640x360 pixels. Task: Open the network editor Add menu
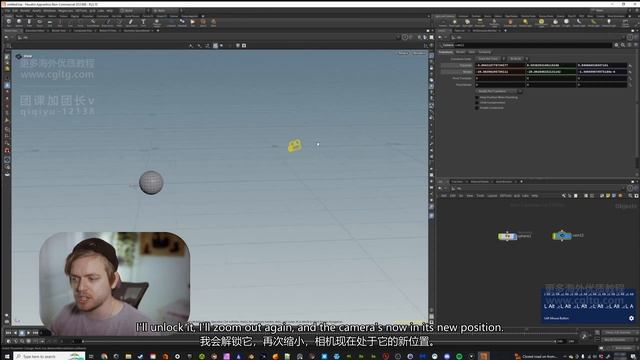point(444,196)
